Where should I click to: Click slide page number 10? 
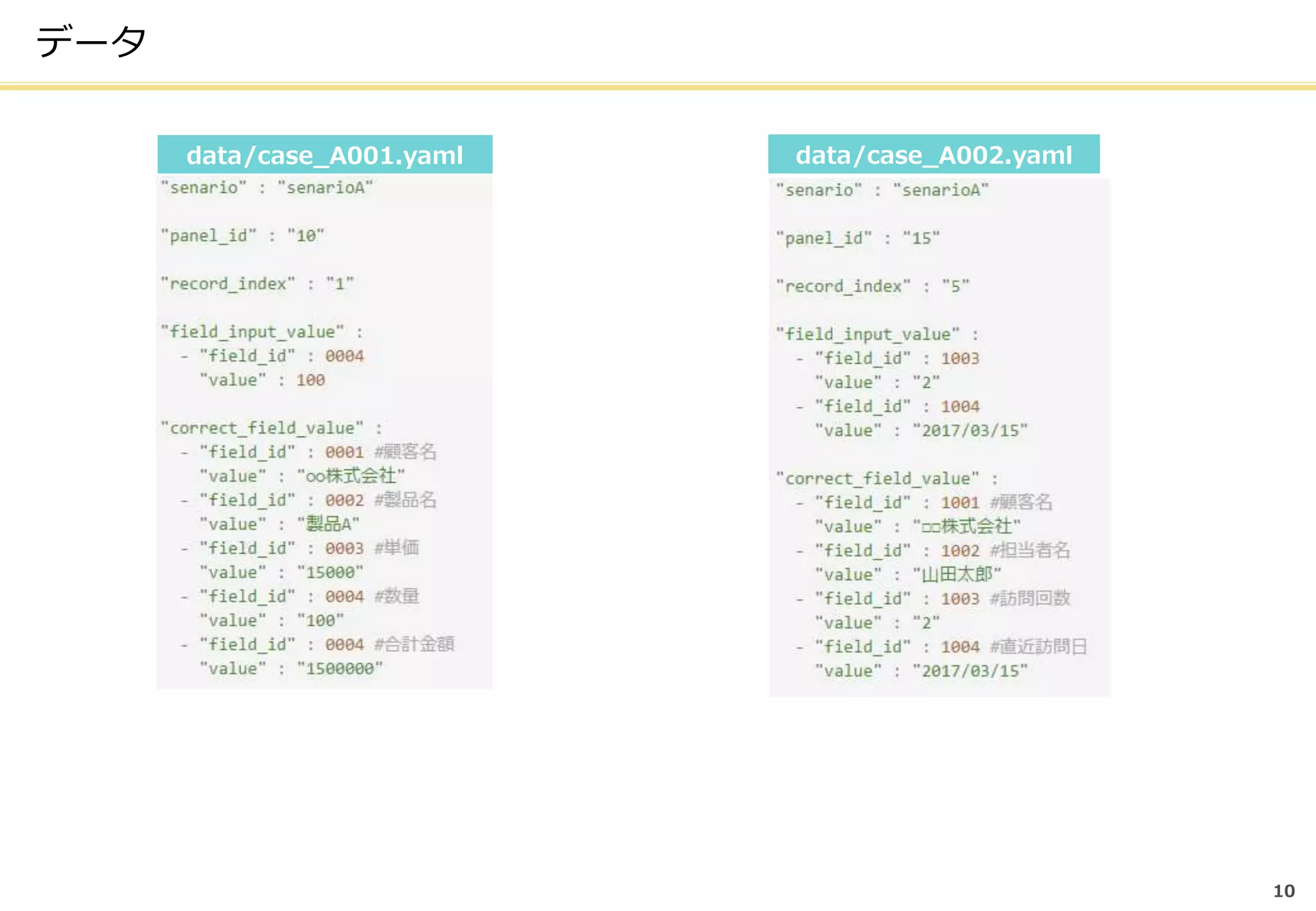coord(1283,890)
